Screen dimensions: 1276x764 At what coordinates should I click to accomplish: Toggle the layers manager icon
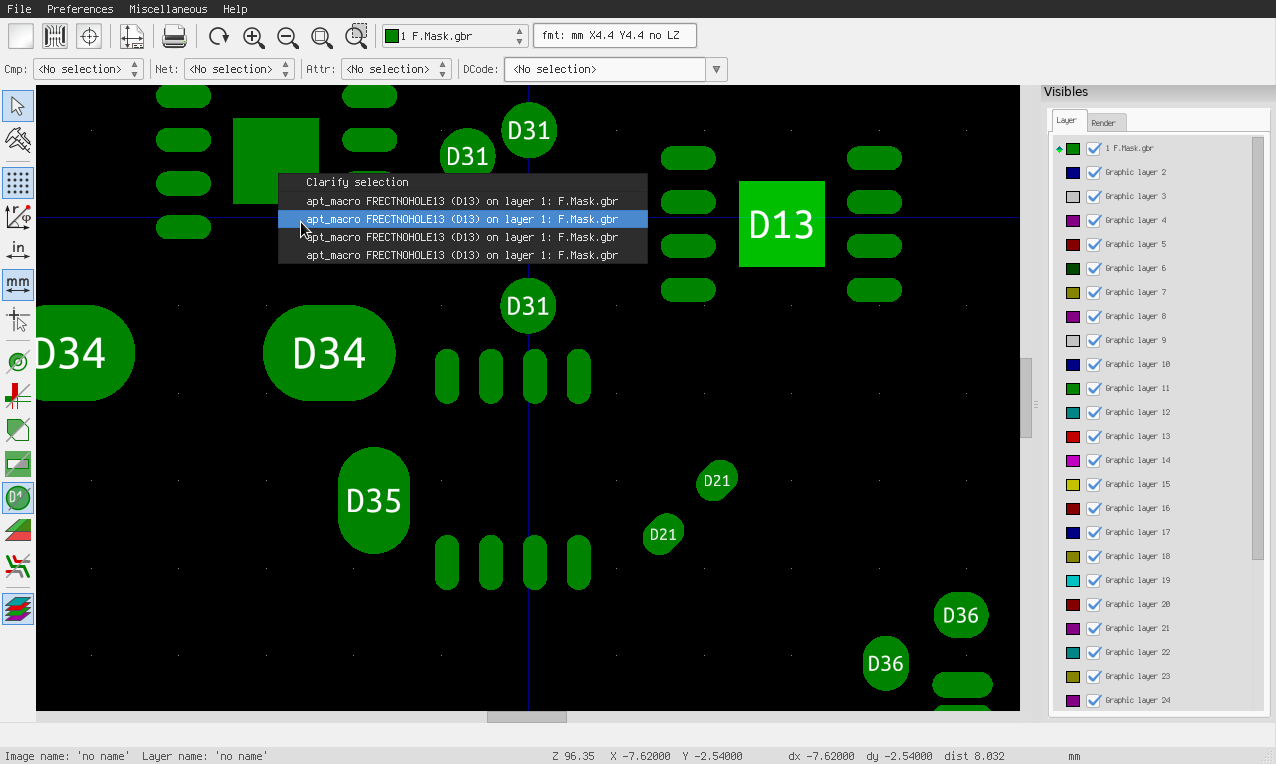coord(18,608)
